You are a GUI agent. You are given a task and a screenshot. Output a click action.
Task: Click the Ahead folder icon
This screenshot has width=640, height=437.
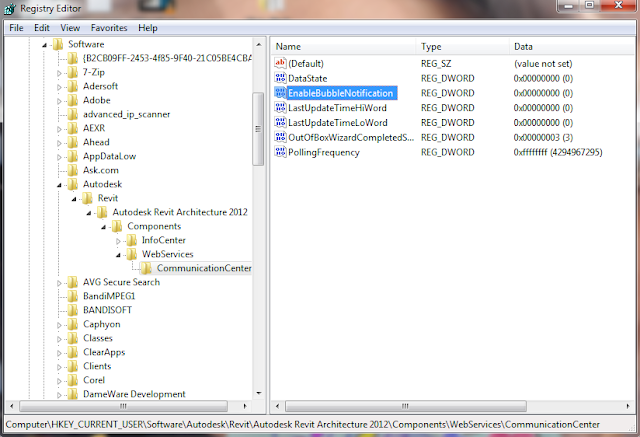[x=73, y=142]
